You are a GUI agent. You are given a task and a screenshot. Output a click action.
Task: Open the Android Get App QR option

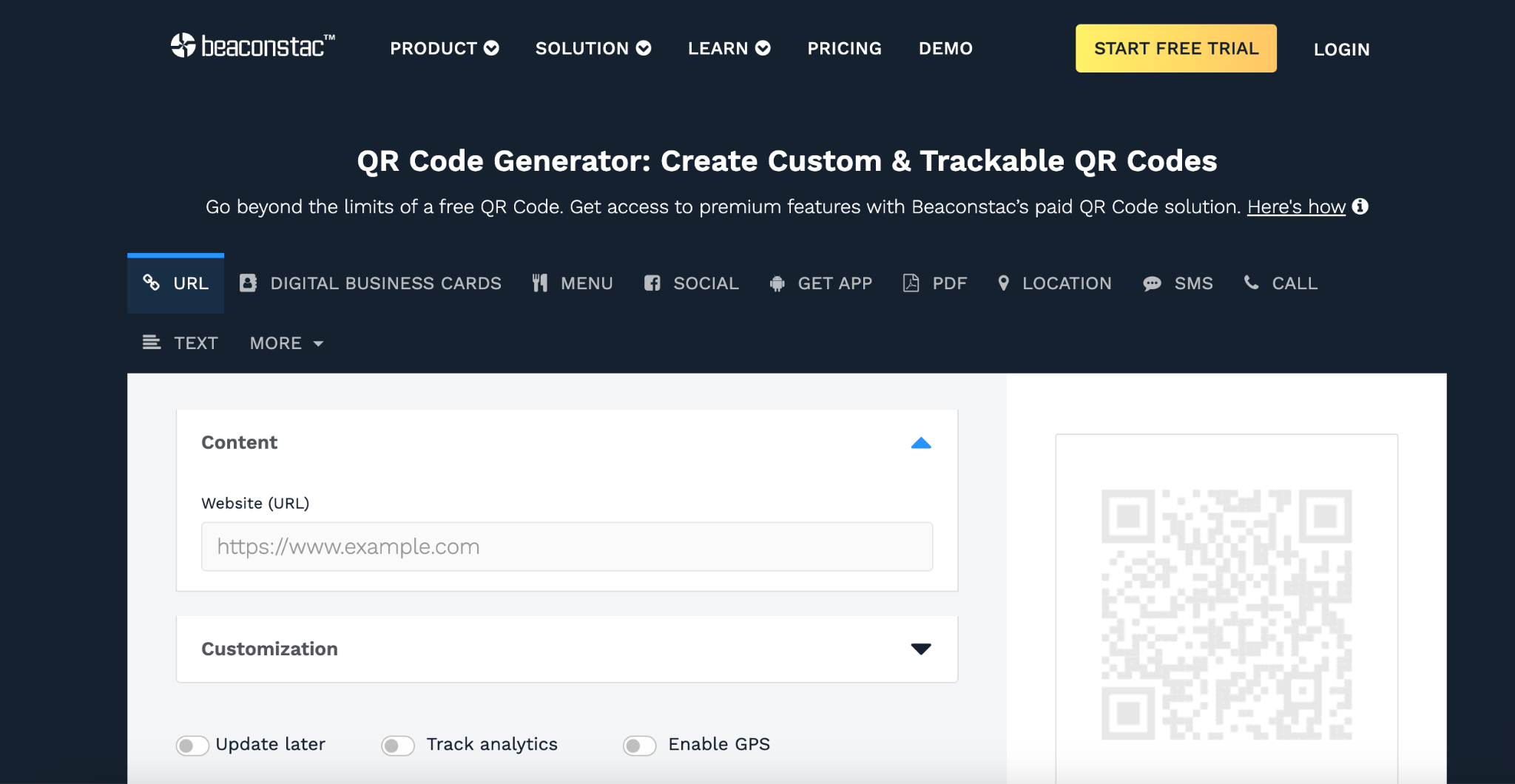(x=777, y=283)
